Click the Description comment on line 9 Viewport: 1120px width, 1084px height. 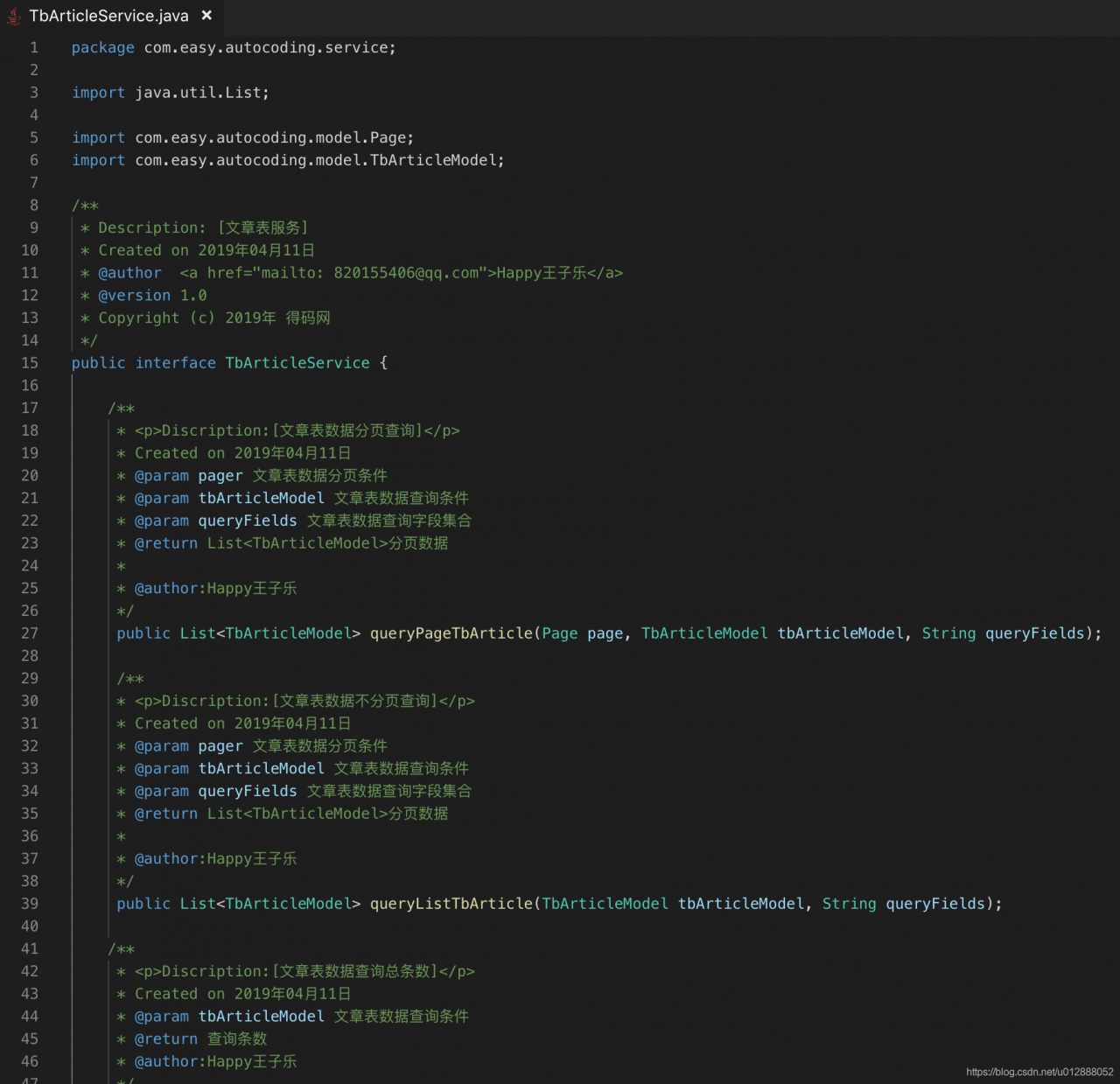(x=194, y=228)
